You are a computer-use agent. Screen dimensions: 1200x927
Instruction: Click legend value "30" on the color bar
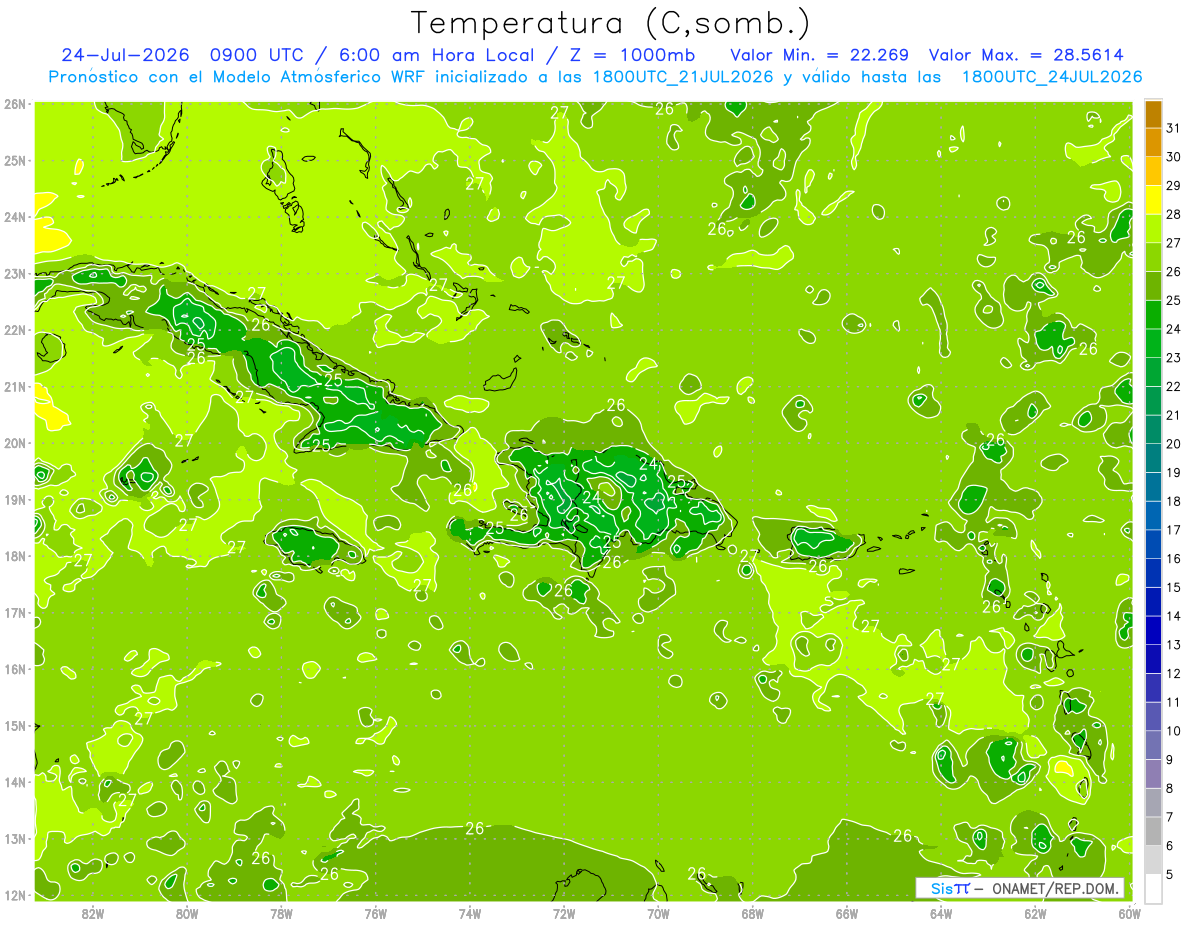click(1173, 157)
